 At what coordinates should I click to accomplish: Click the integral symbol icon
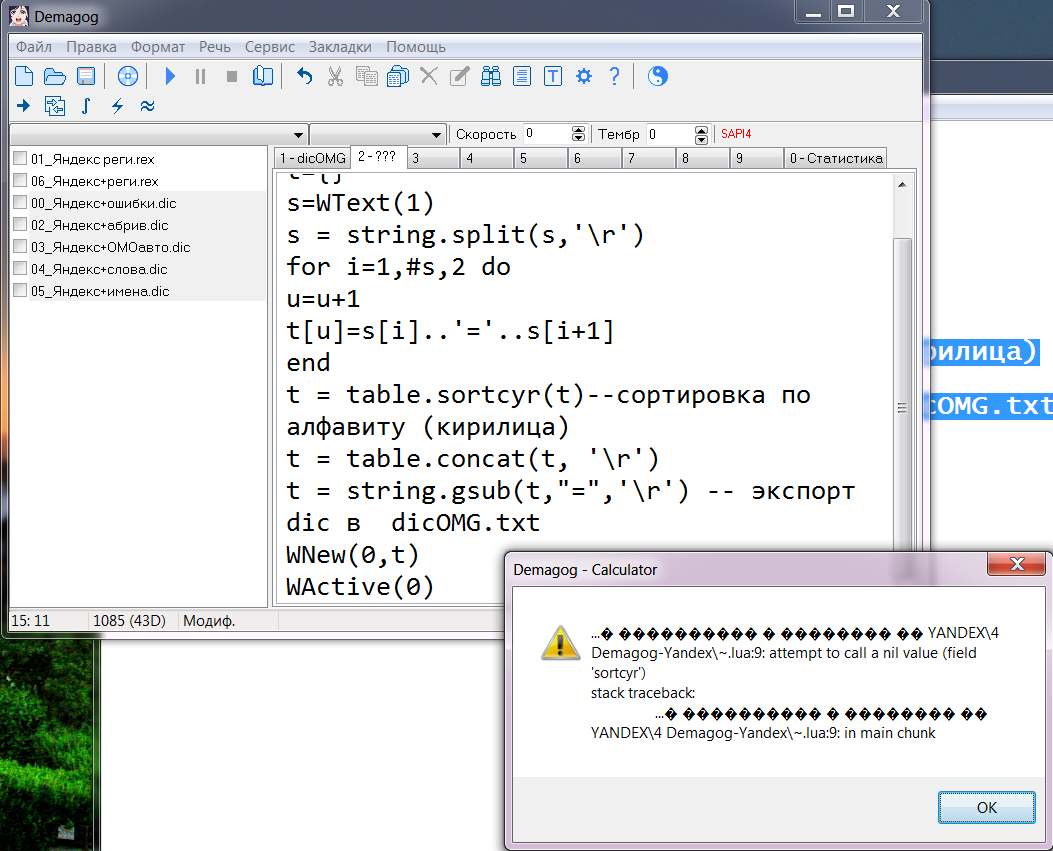(x=85, y=105)
